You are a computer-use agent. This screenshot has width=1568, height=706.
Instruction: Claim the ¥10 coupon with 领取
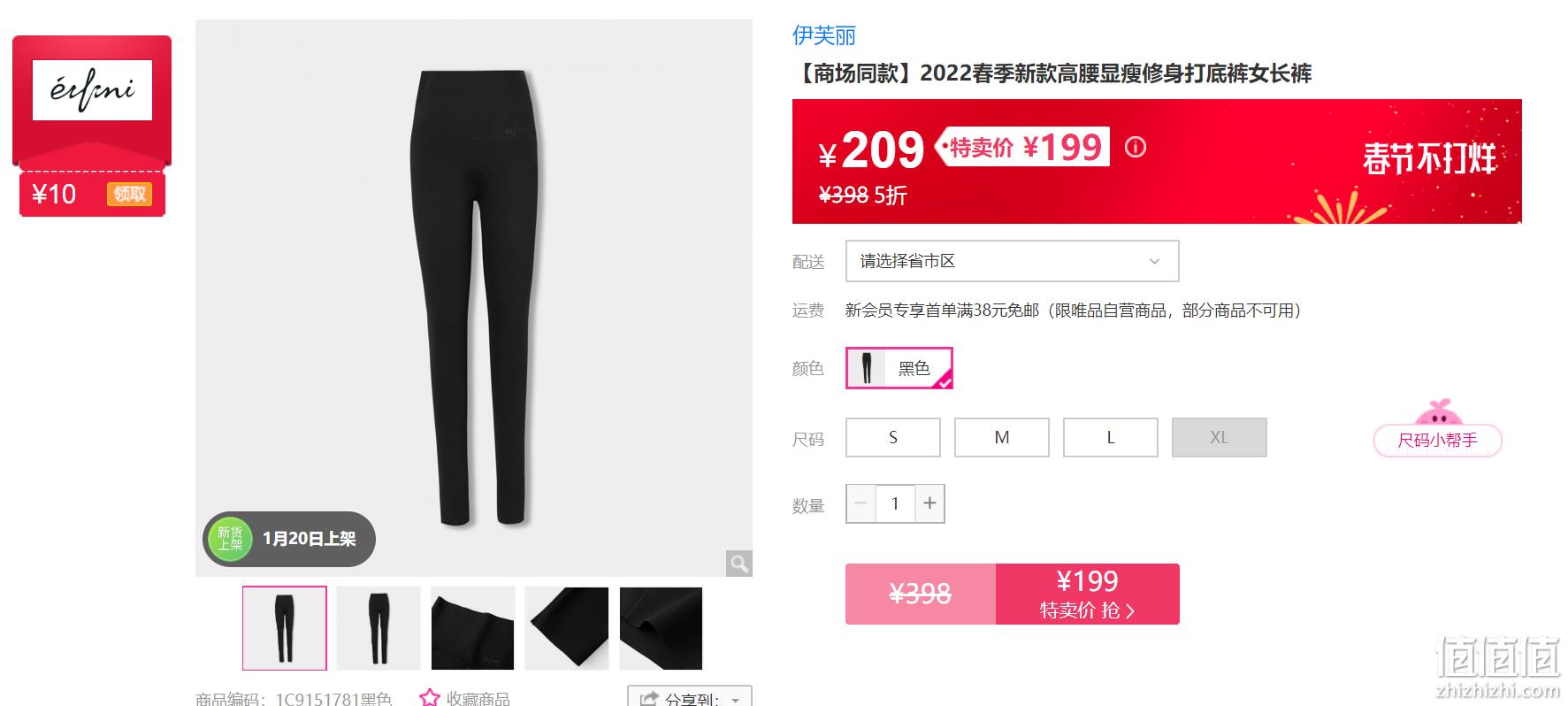[129, 194]
